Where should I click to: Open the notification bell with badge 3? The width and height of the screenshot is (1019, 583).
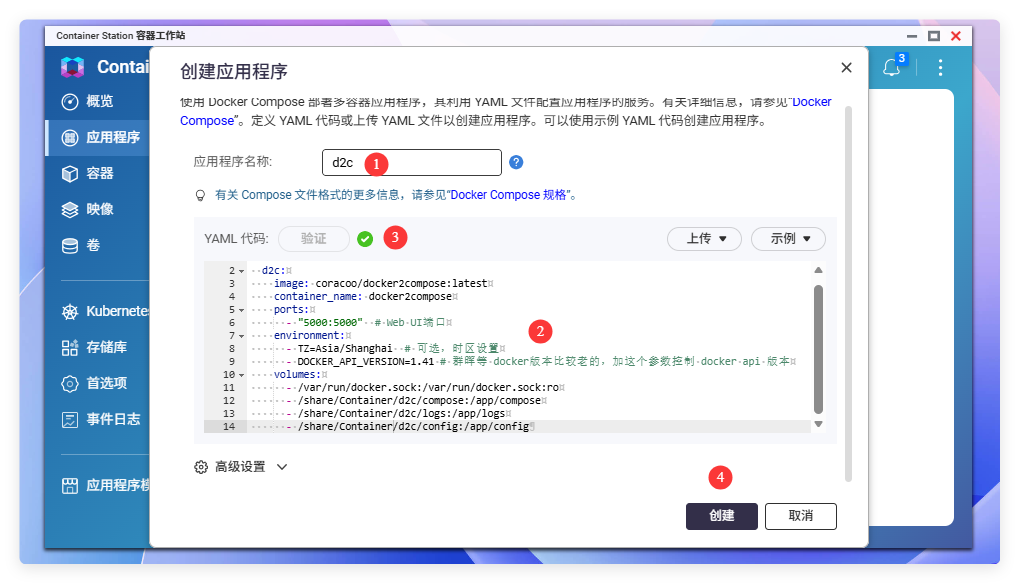pyautogui.click(x=893, y=66)
